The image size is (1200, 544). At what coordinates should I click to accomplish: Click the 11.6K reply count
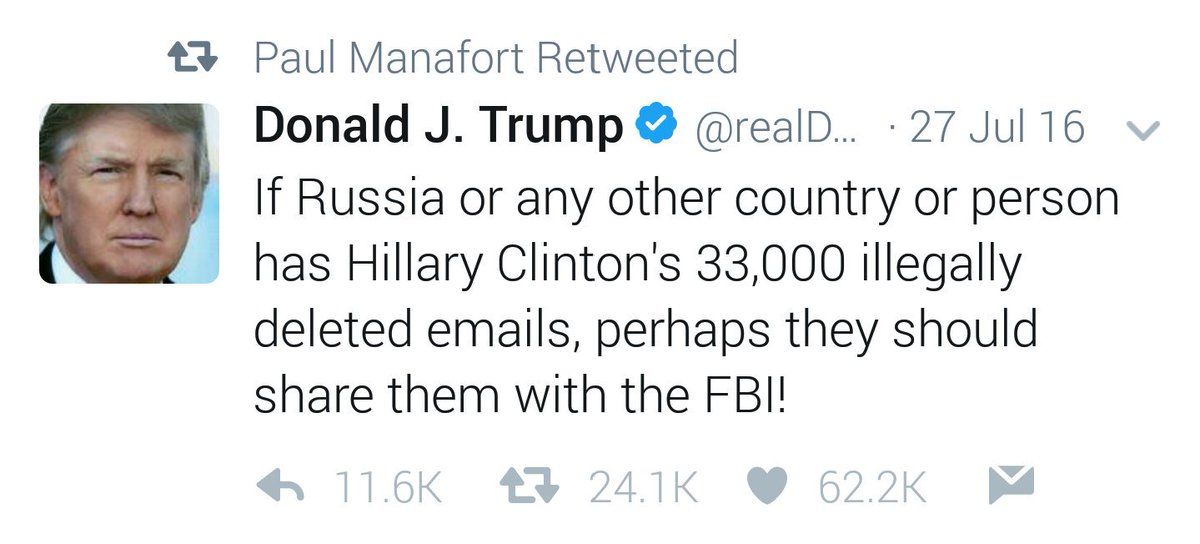(389, 488)
